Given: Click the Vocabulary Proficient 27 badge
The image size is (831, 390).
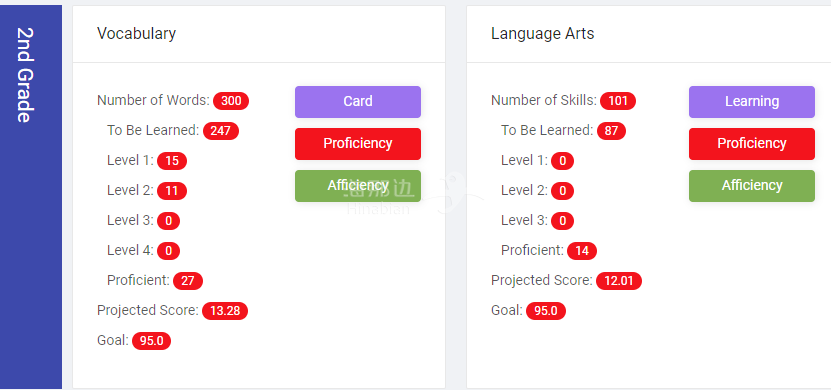Looking at the screenshot, I should point(188,281).
